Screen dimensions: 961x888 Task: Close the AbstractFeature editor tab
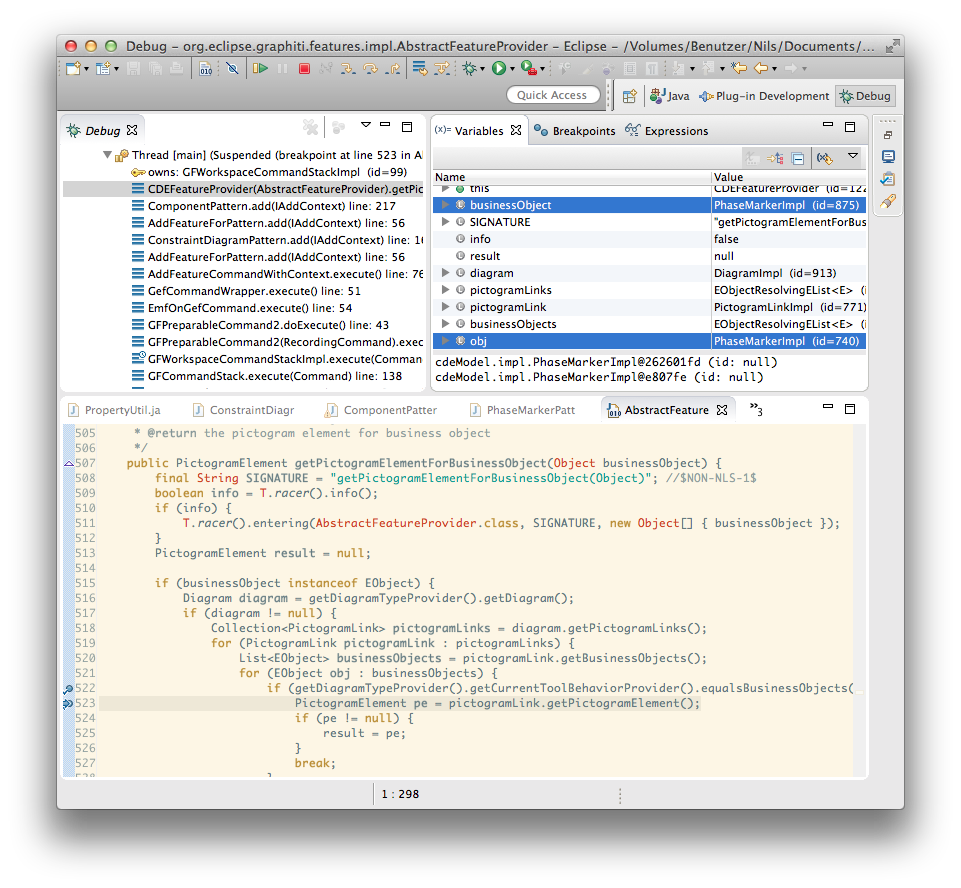723,410
